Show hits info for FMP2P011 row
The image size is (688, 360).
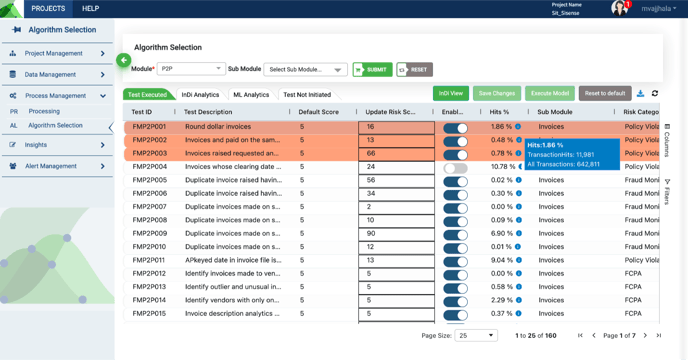(x=519, y=260)
